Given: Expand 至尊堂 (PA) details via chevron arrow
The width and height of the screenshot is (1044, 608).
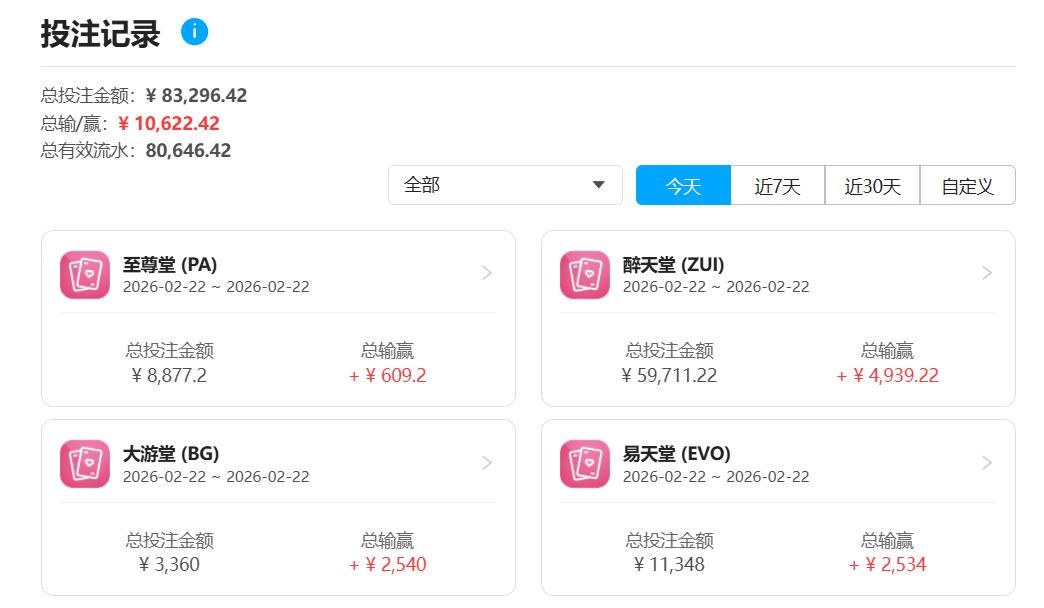Looking at the screenshot, I should coord(487,273).
